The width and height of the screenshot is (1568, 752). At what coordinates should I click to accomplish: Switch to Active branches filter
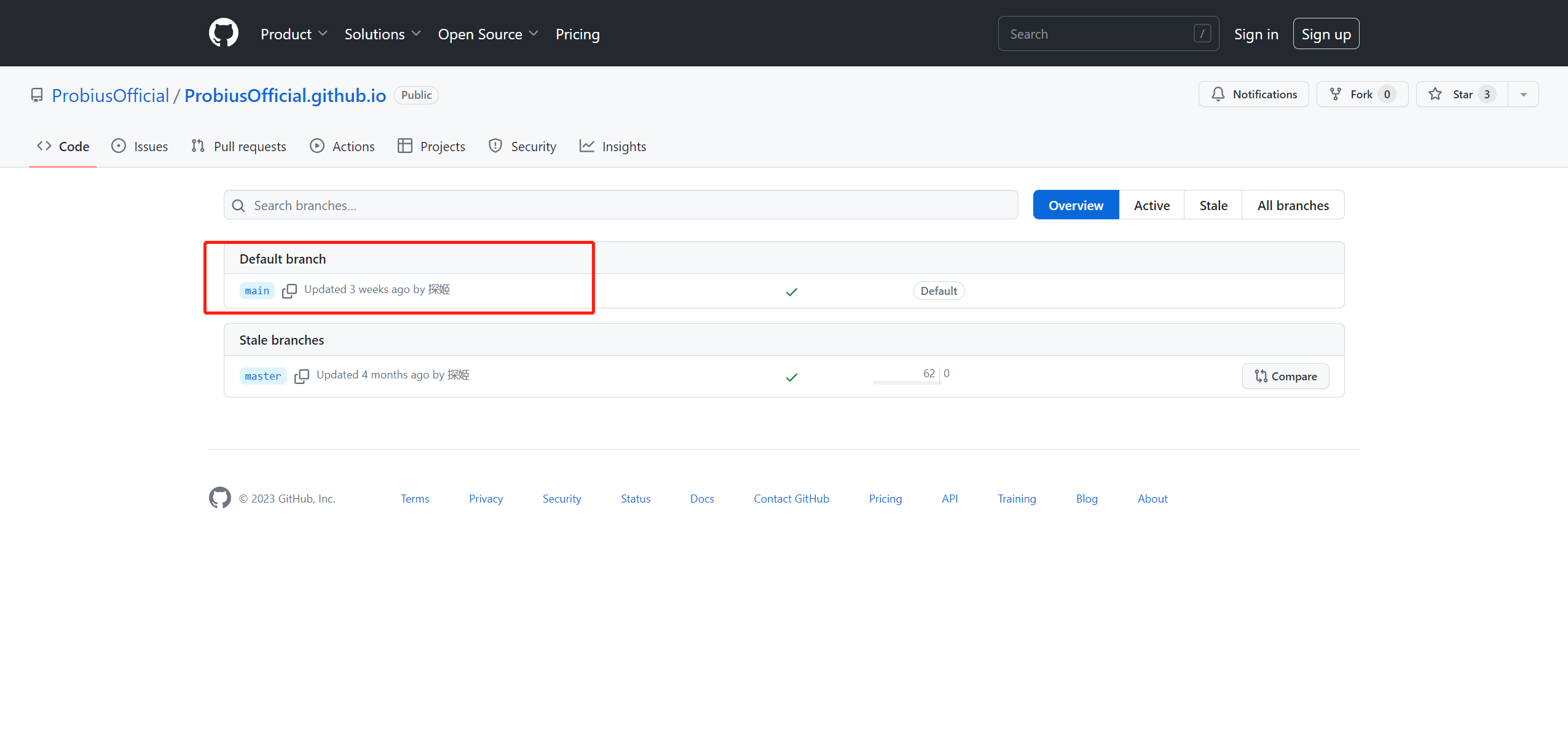(x=1151, y=205)
